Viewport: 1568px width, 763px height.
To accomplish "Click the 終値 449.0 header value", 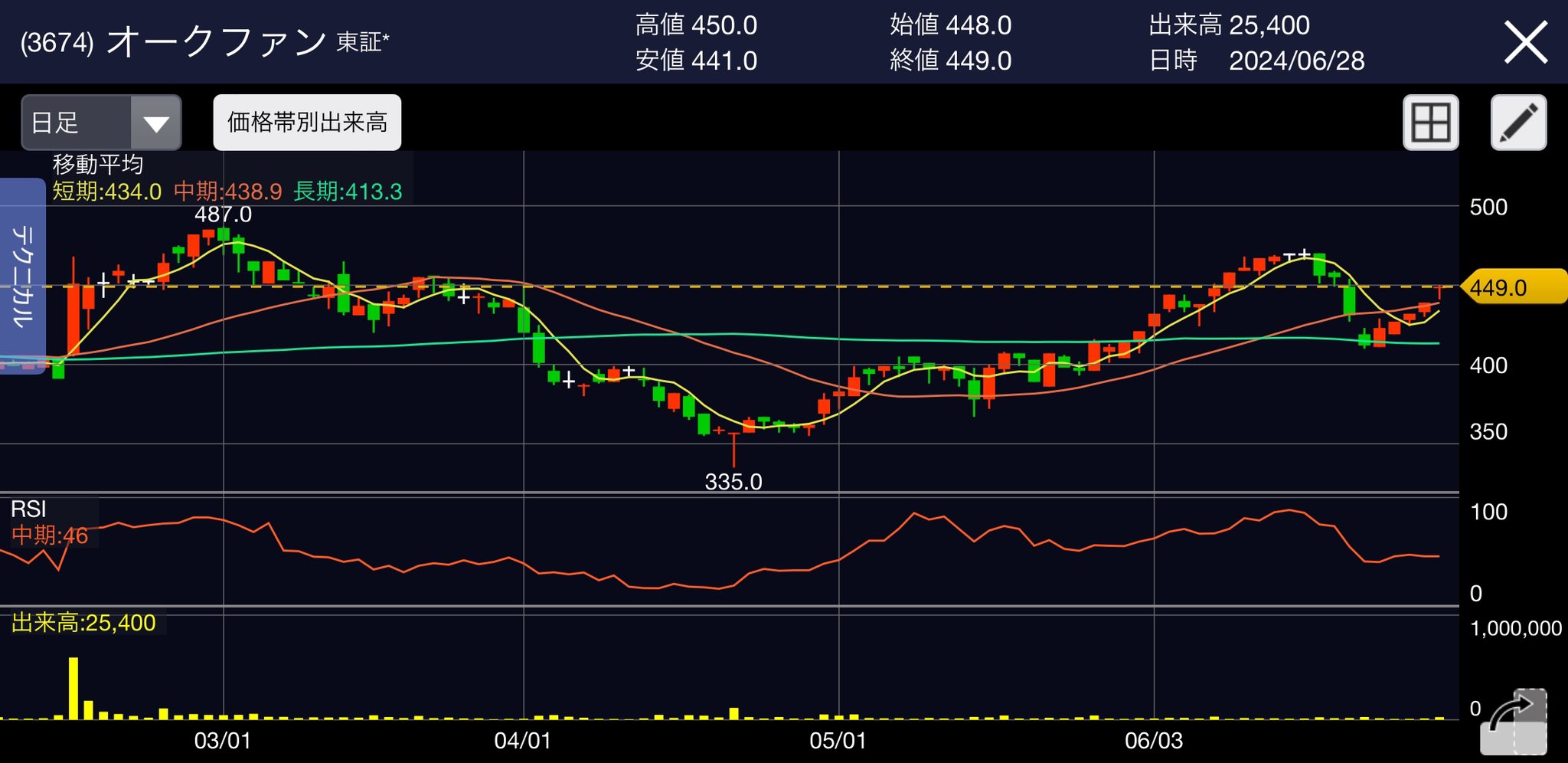I will (x=950, y=61).
